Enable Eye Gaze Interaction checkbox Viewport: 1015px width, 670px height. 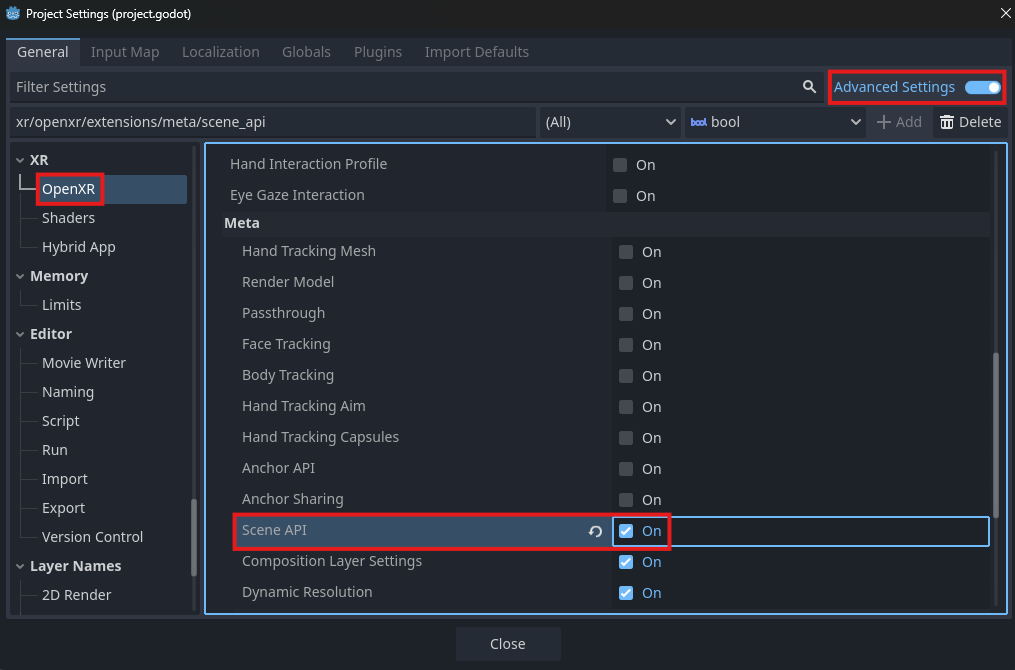(x=620, y=195)
